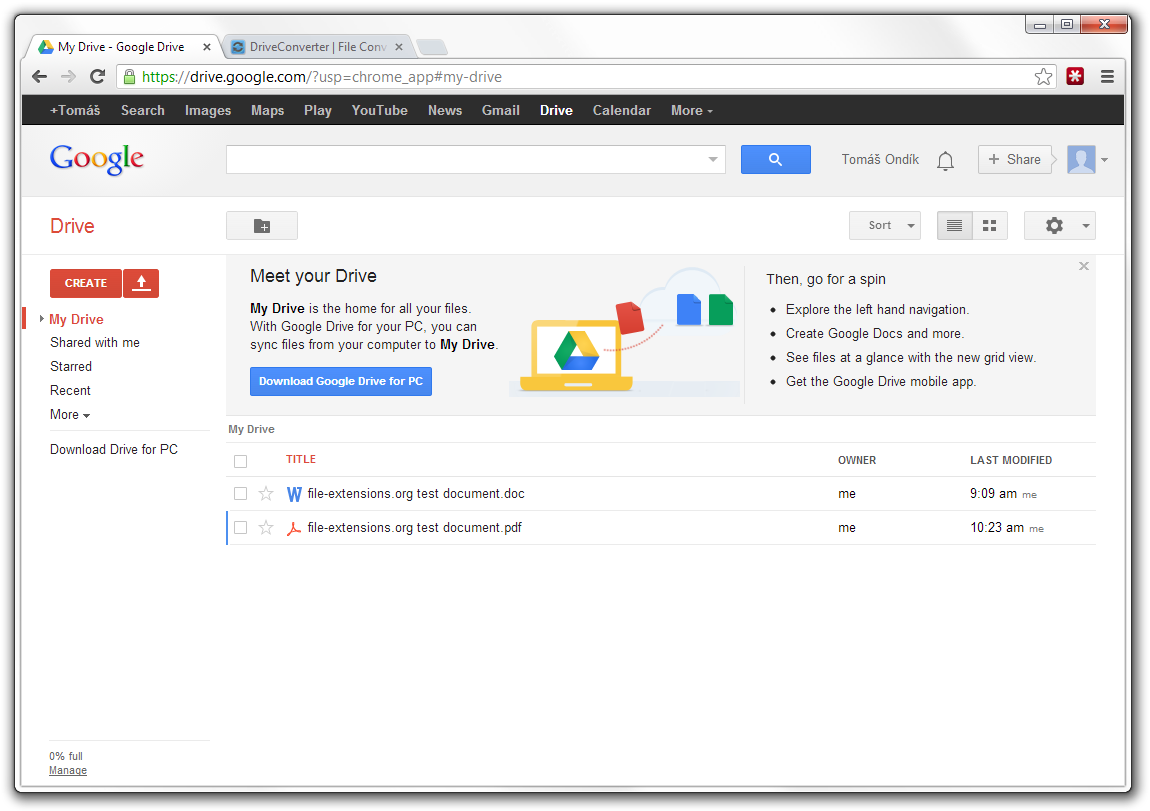Expand More in the left sidebar
Image resolution: width=1150 pixels, height=811 pixels.
click(x=69, y=414)
